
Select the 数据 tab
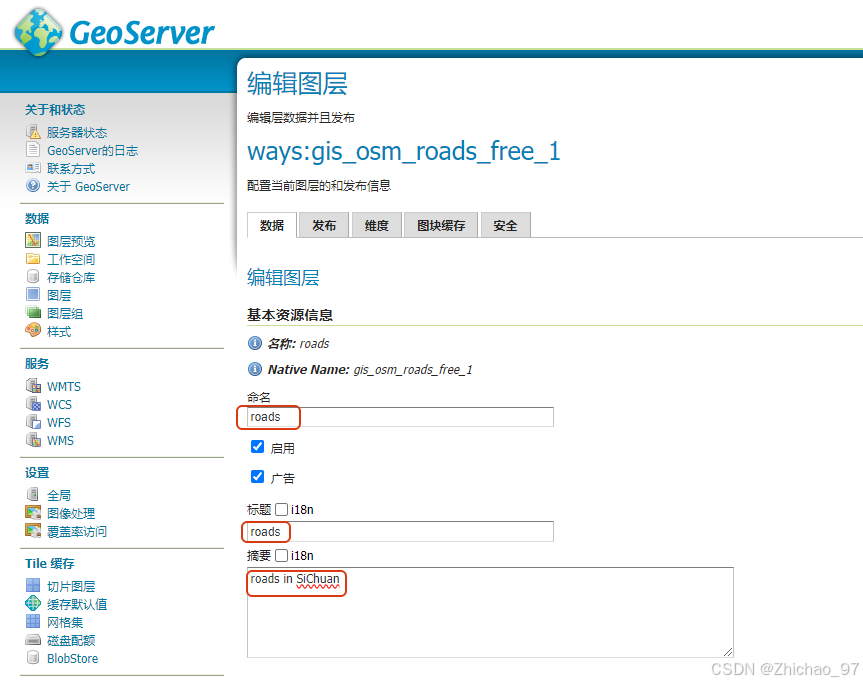tap(272, 225)
